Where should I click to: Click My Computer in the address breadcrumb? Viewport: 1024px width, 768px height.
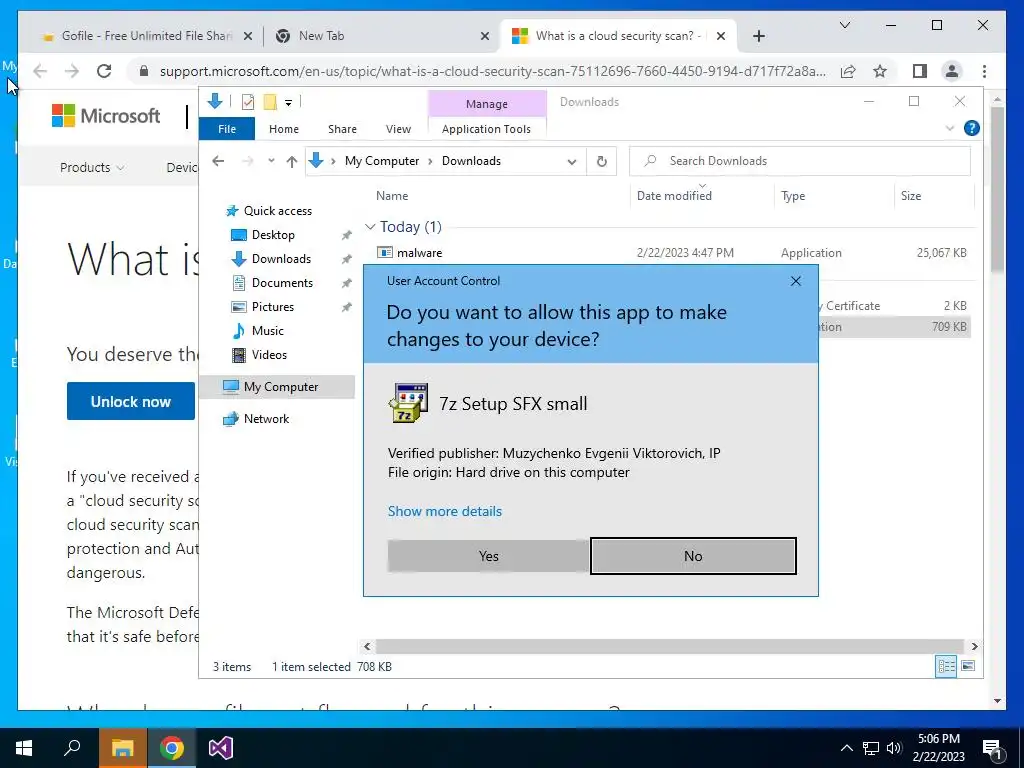[x=382, y=161]
